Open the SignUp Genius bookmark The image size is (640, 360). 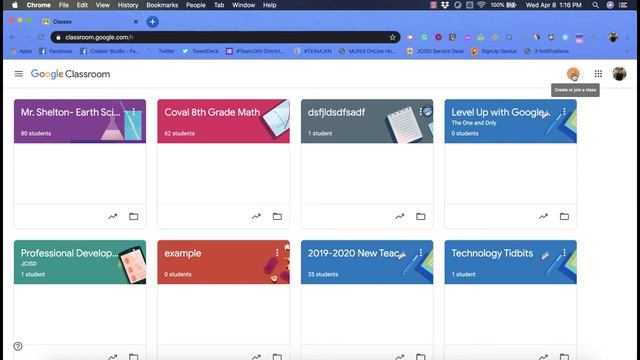pos(494,51)
